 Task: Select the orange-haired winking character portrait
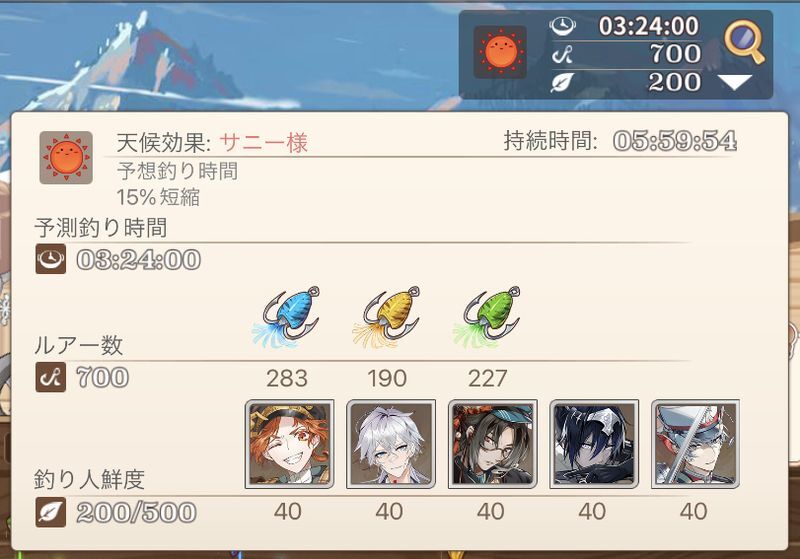pyautogui.click(x=289, y=444)
